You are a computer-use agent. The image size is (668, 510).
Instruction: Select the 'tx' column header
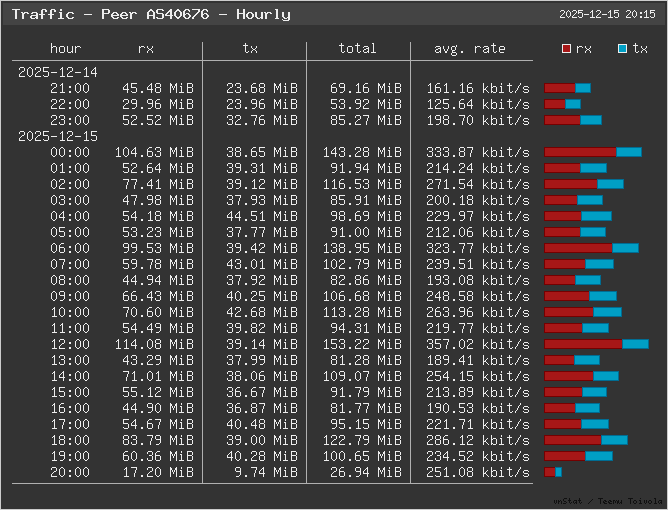(250, 48)
